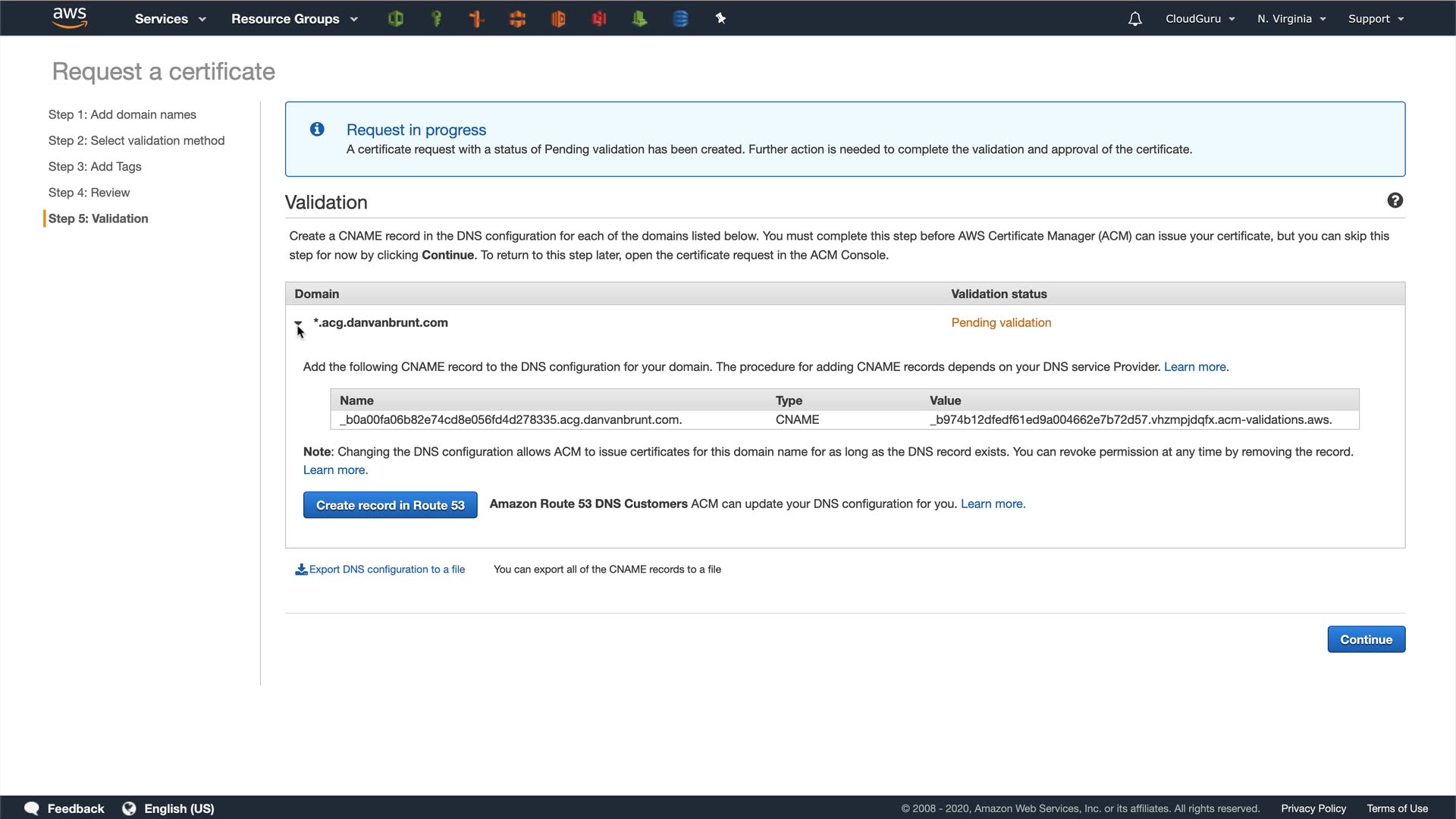
Task: Click the AWS logo home icon
Action: [70, 18]
